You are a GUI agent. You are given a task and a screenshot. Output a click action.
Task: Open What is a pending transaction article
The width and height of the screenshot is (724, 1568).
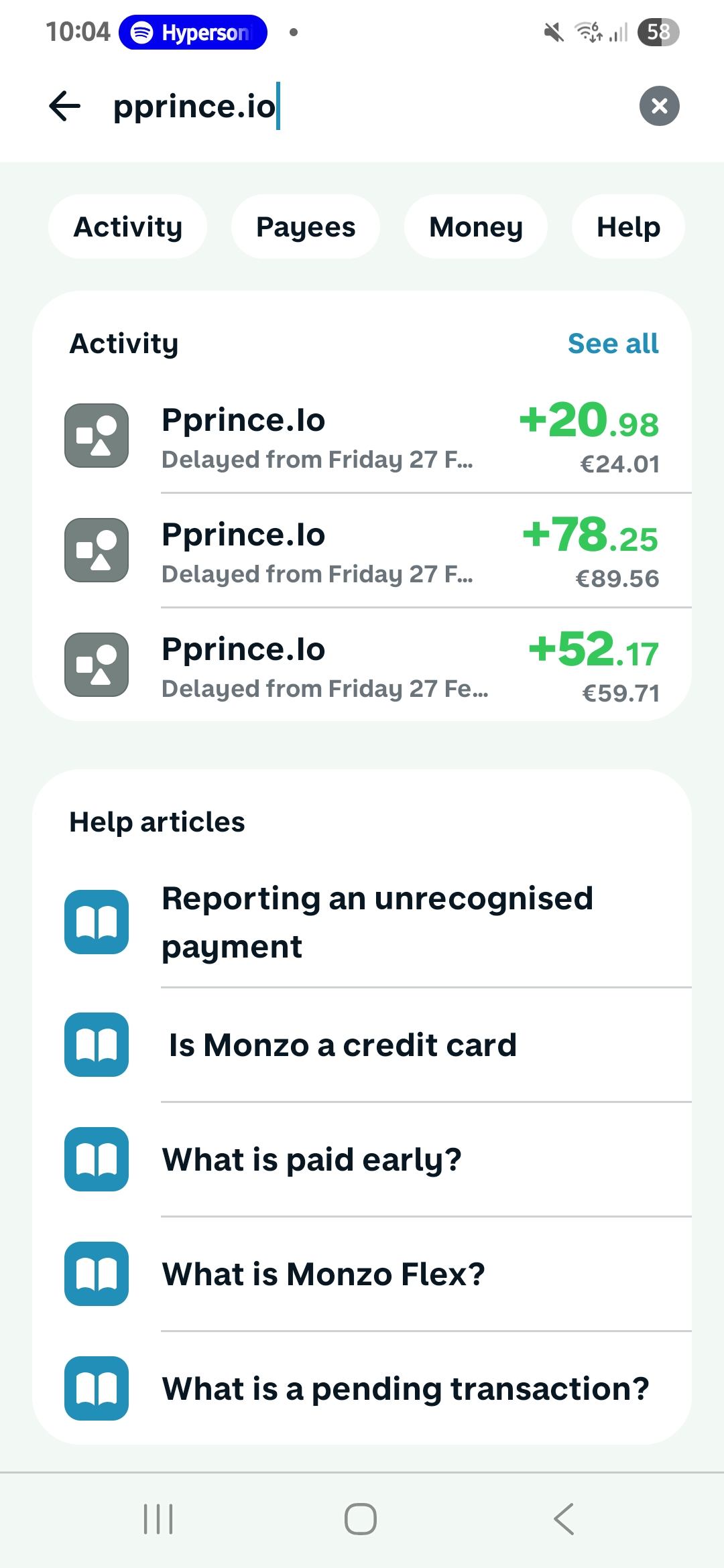pos(406,1389)
